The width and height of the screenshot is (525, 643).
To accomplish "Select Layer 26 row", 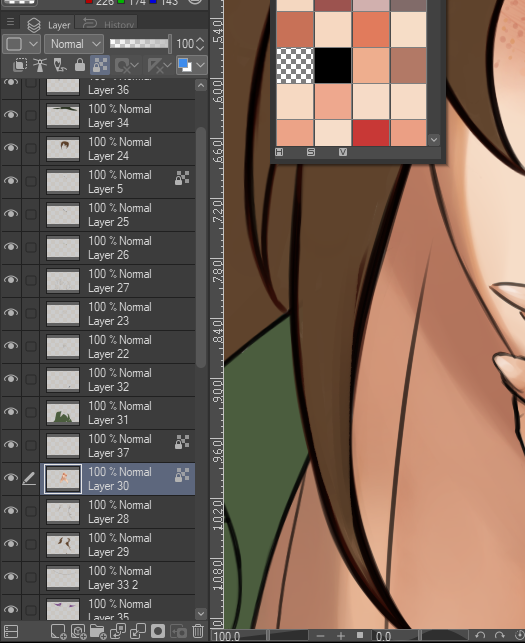I will click(x=117, y=248).
